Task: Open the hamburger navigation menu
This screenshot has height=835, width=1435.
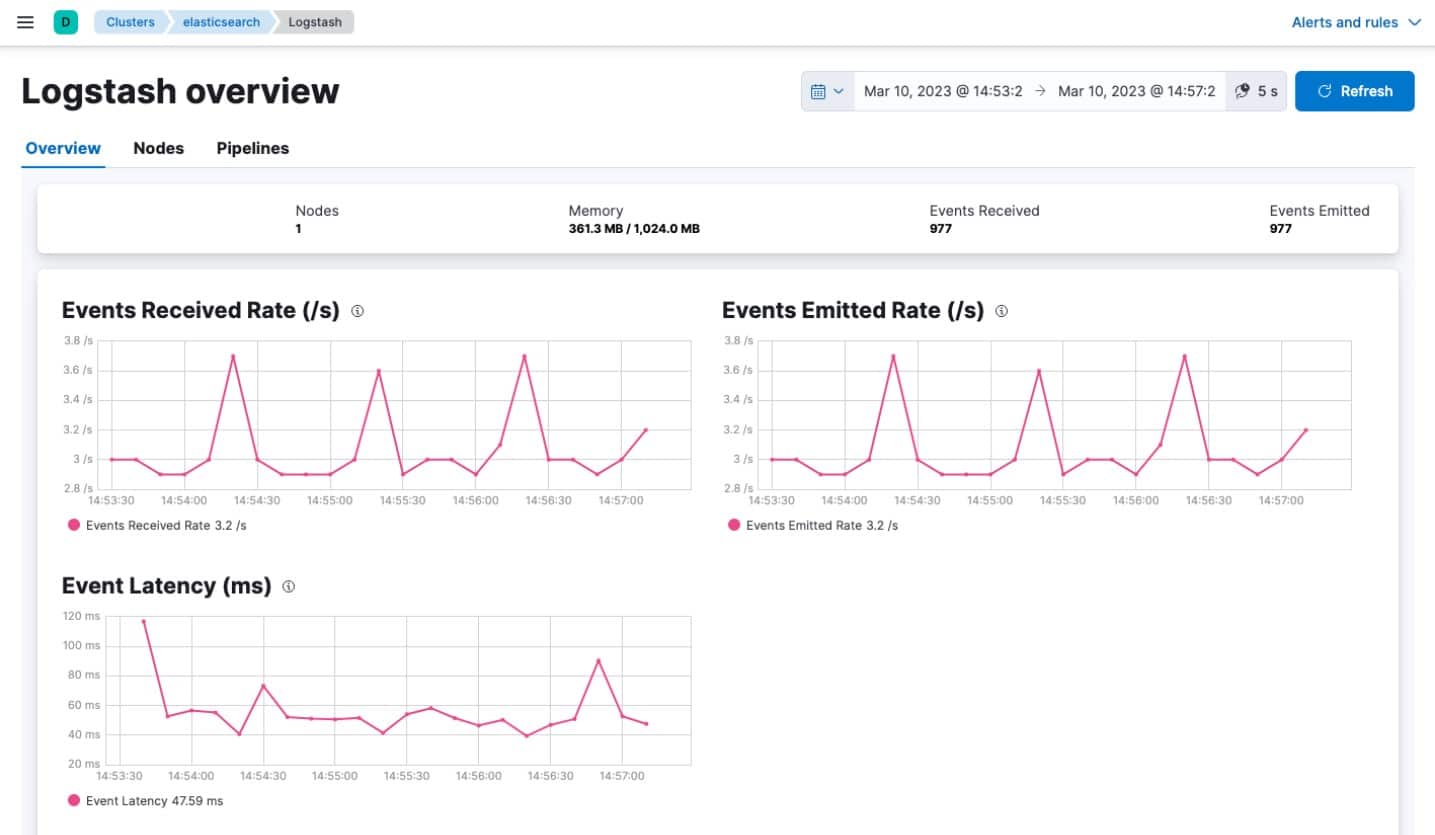Action: coord(26,22)
